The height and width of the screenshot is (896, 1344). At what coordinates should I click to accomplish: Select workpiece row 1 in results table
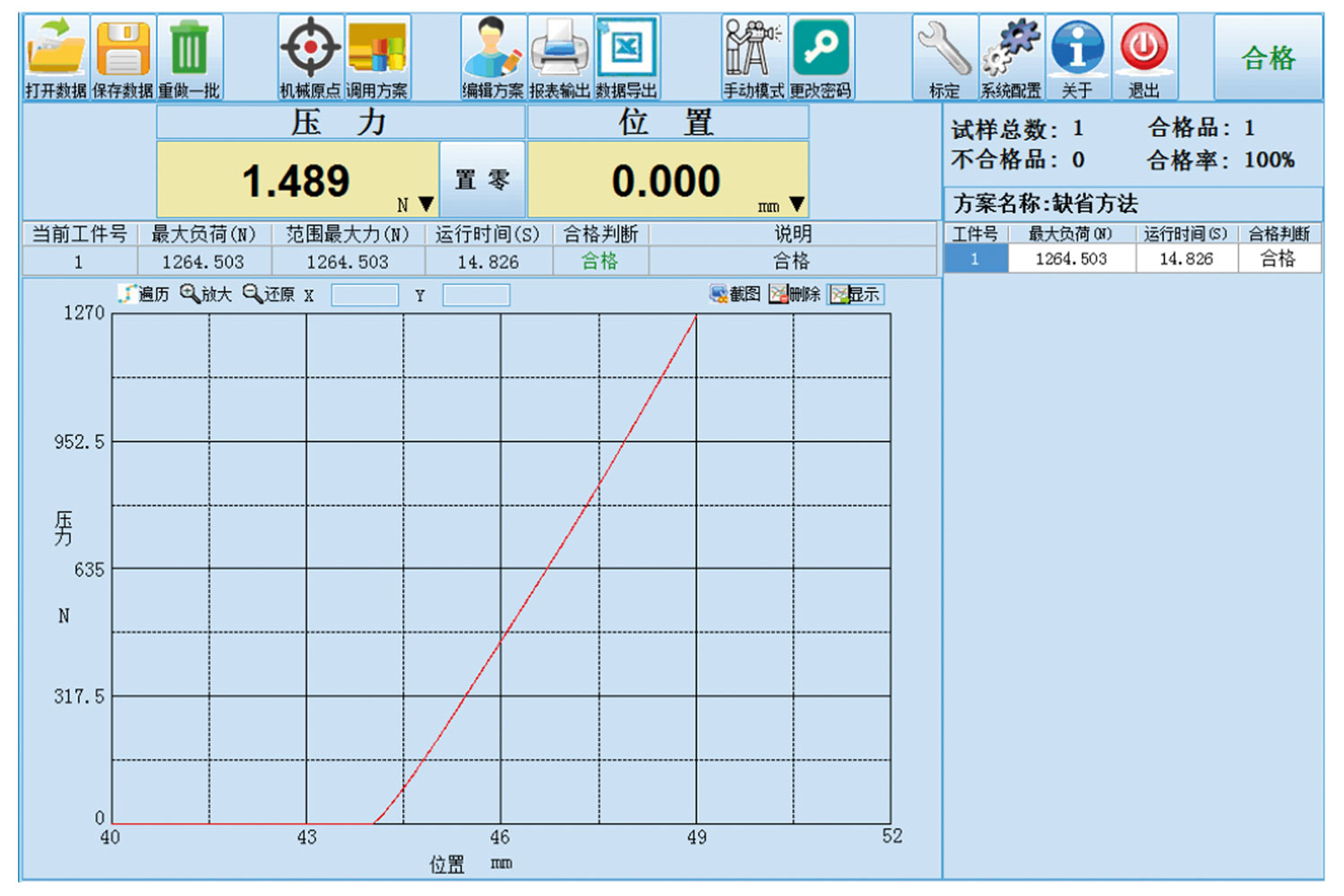[1133, 259]
